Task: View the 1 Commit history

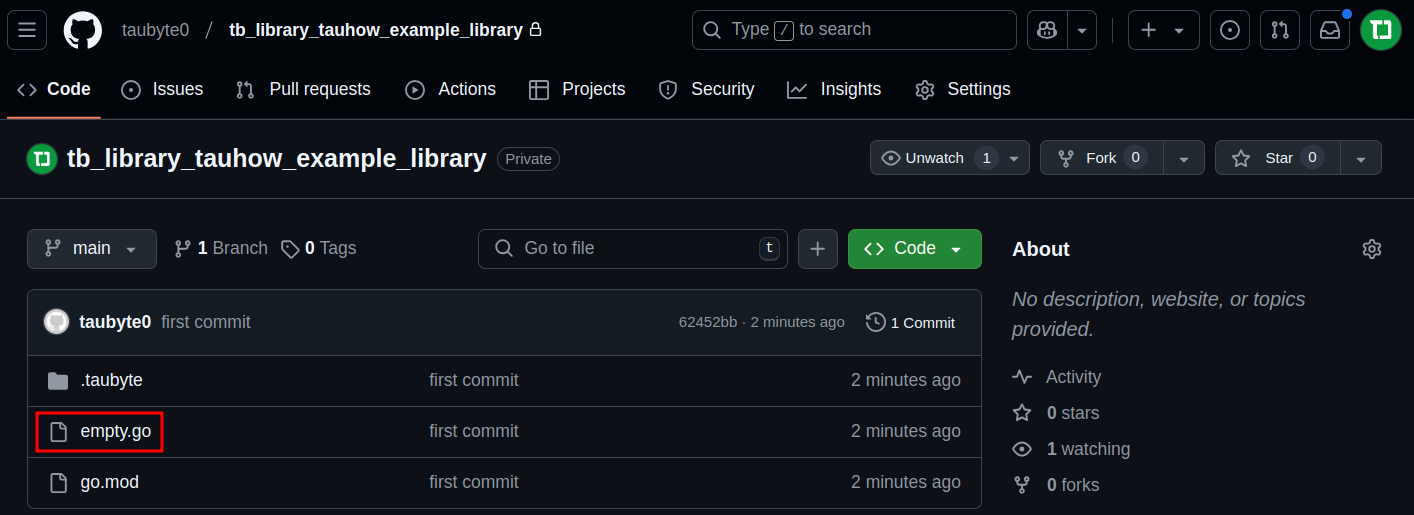Action: pos(911,323)
